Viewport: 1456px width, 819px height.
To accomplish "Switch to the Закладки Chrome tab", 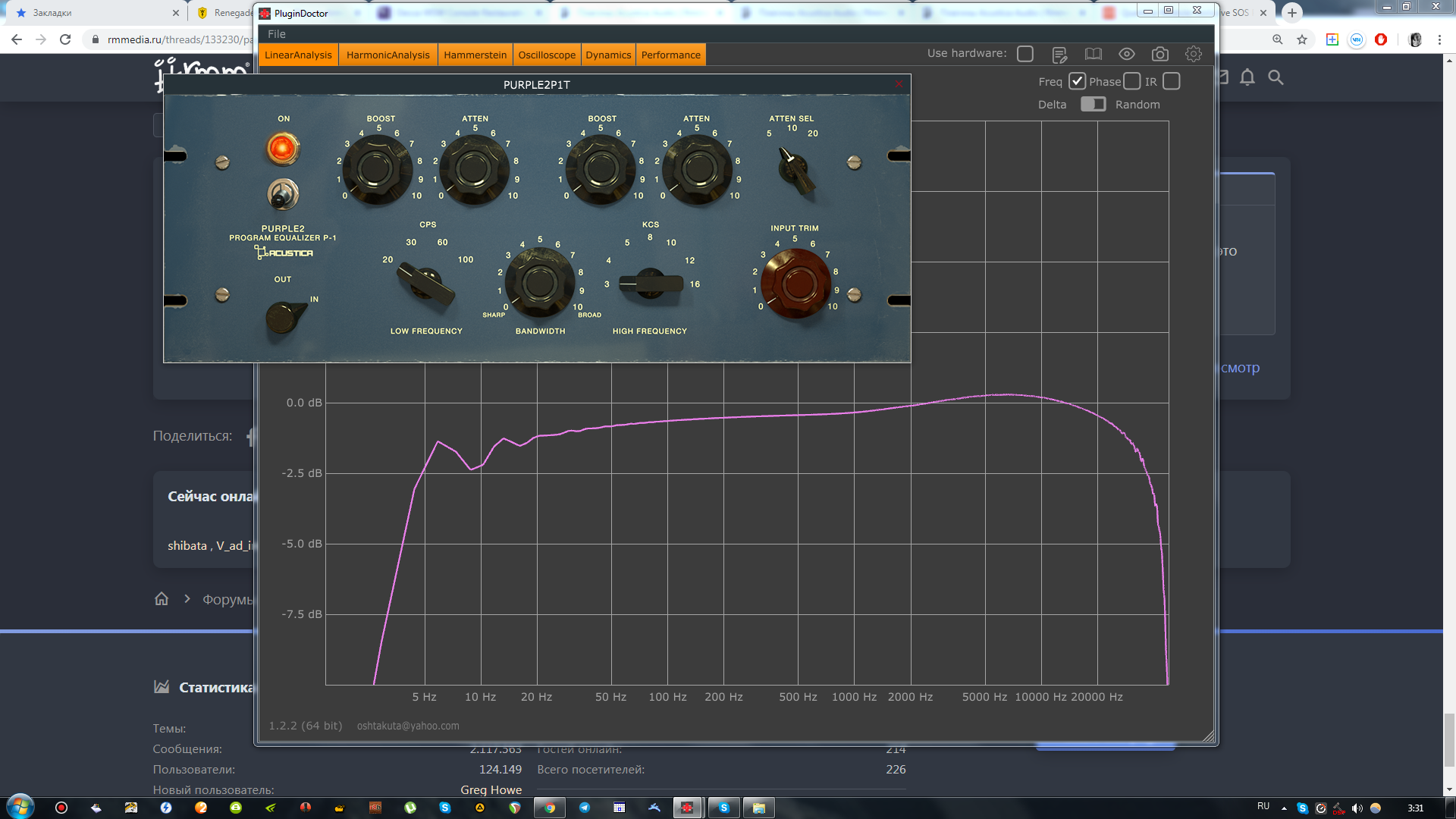I will (95, 13).
